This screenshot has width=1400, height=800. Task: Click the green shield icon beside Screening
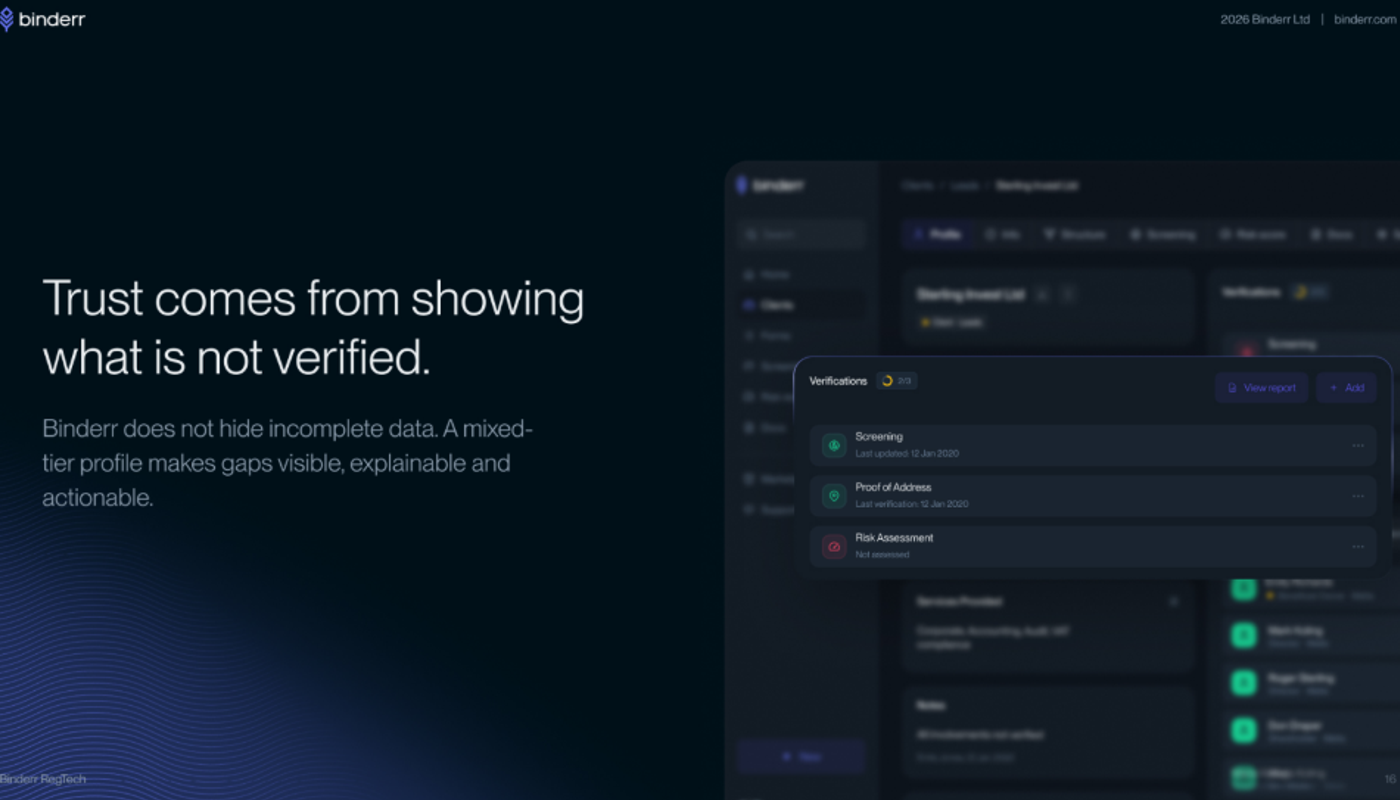[x=834, y=446]
